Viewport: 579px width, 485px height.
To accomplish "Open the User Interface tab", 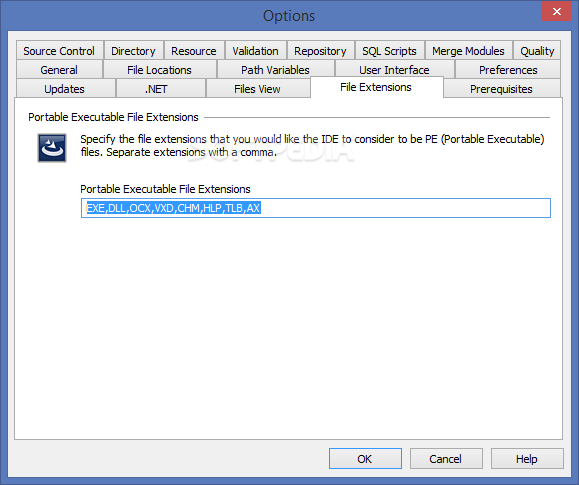I will coord(394,70).
